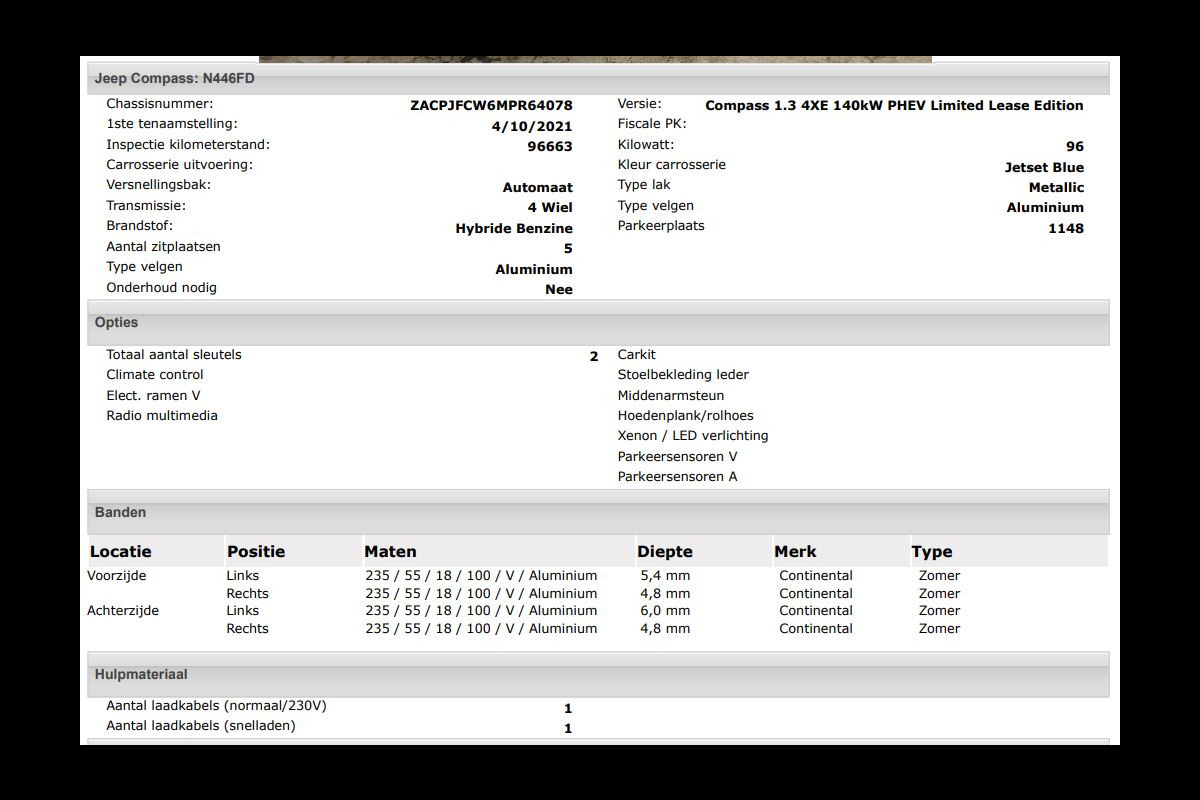Click the Aantal laadkabels (snelladen) label
Screen dimensions: 1200x800
201,726
